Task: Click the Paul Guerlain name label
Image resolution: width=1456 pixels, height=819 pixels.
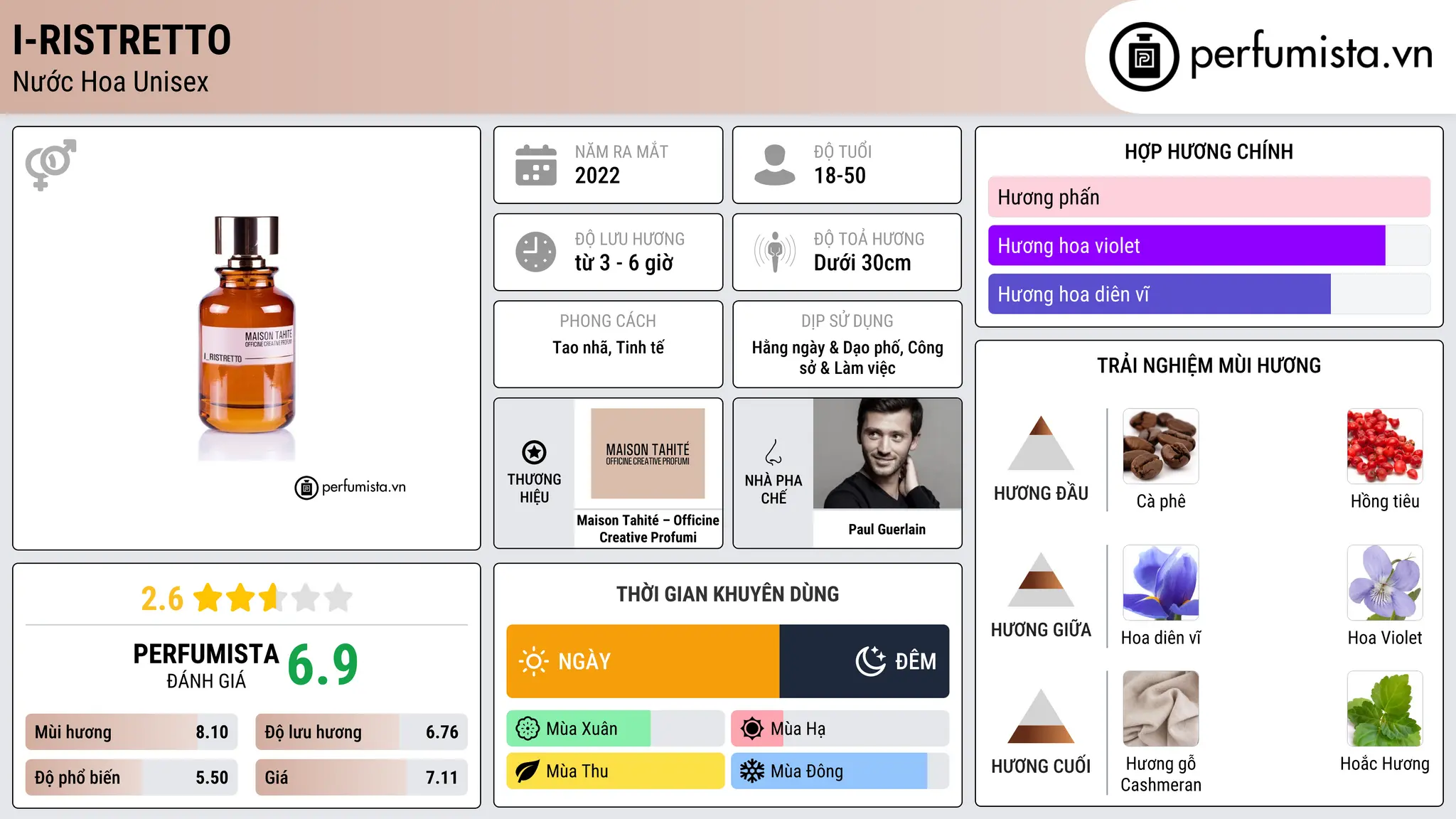Action: point(887,529)
